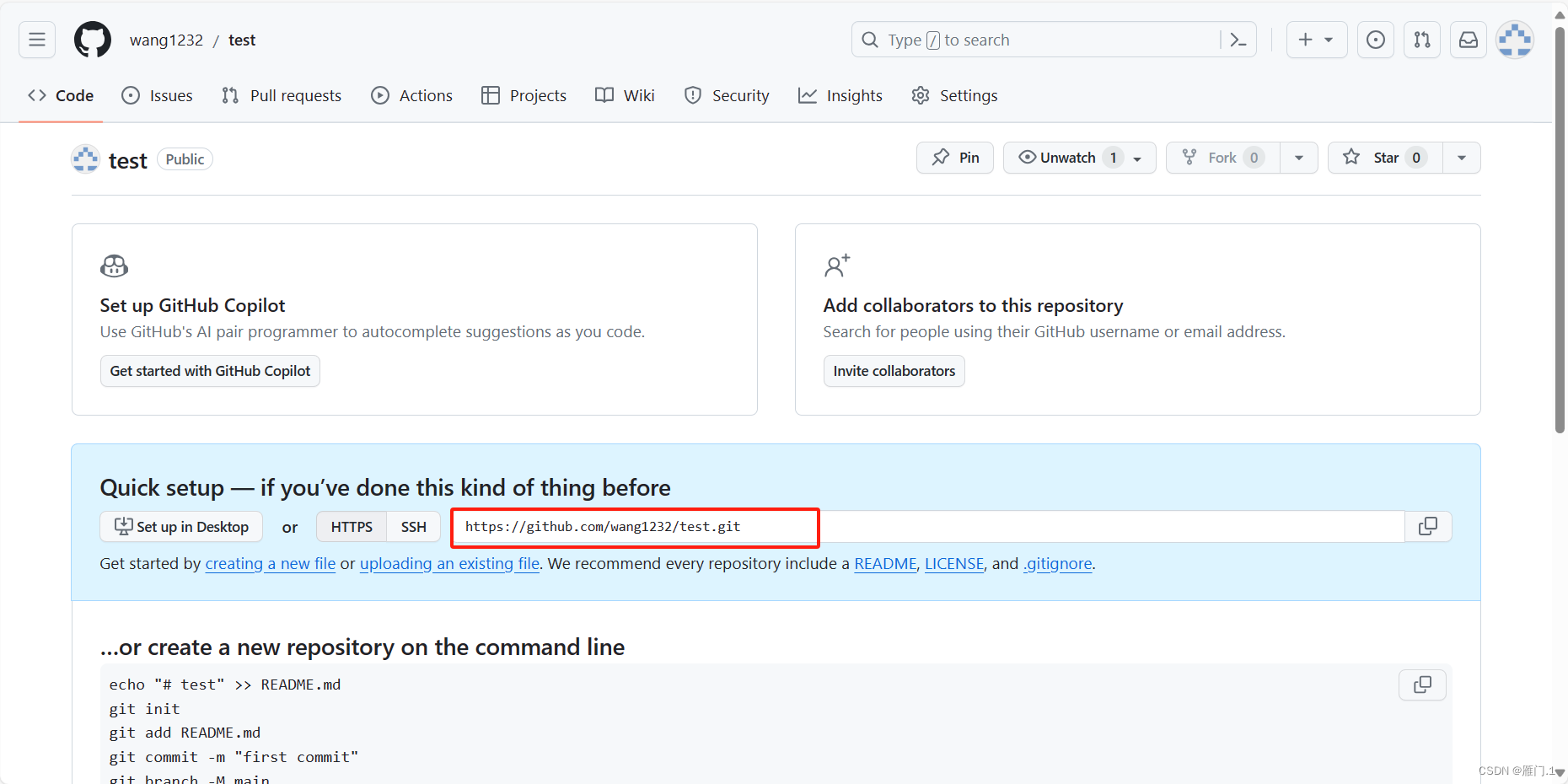Open the 'creating a new file' link
Viewport: 1568px width, 784px height.
(x=271, y=564)
